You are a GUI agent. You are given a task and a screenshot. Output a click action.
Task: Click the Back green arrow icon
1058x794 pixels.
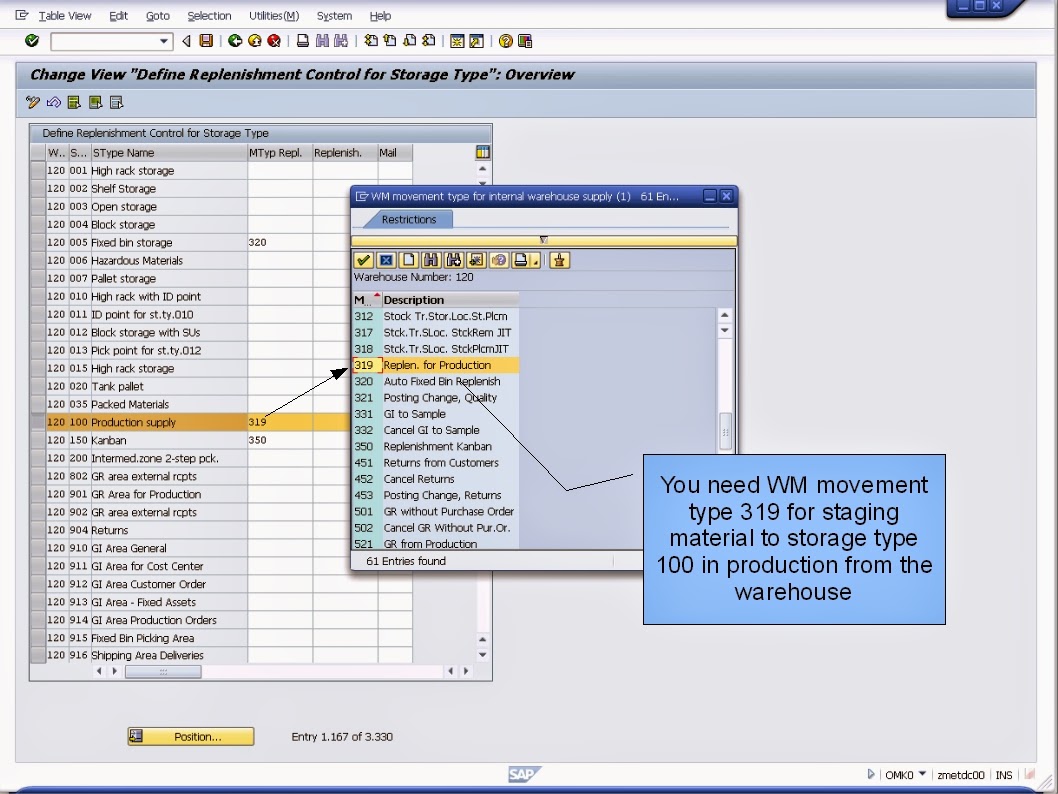click(234, 41)
